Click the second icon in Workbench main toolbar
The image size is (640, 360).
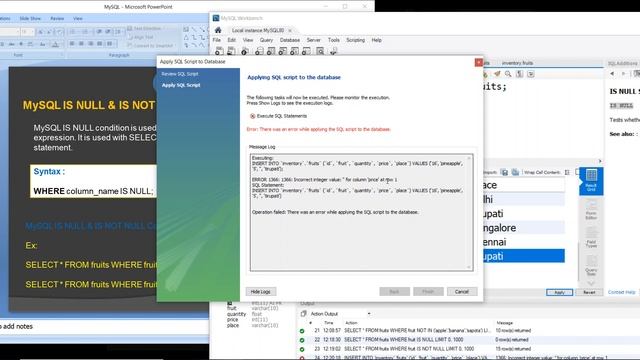tap(231, 51)
